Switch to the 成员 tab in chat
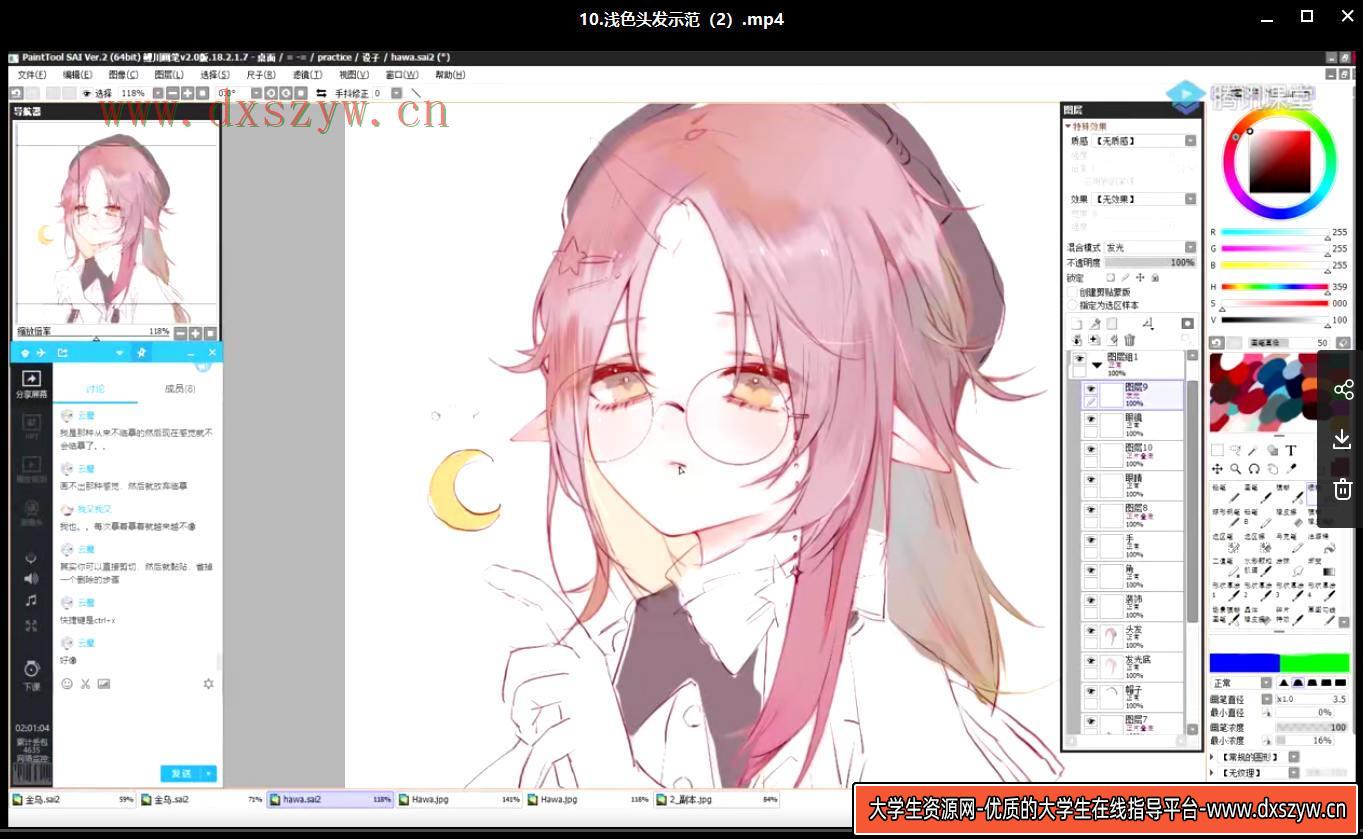This screenshot has height=839, width=1363. [179, 389]
